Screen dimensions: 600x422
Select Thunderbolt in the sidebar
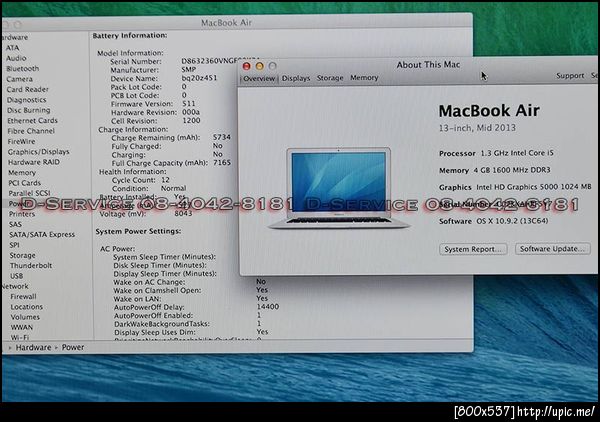[31, 265]
